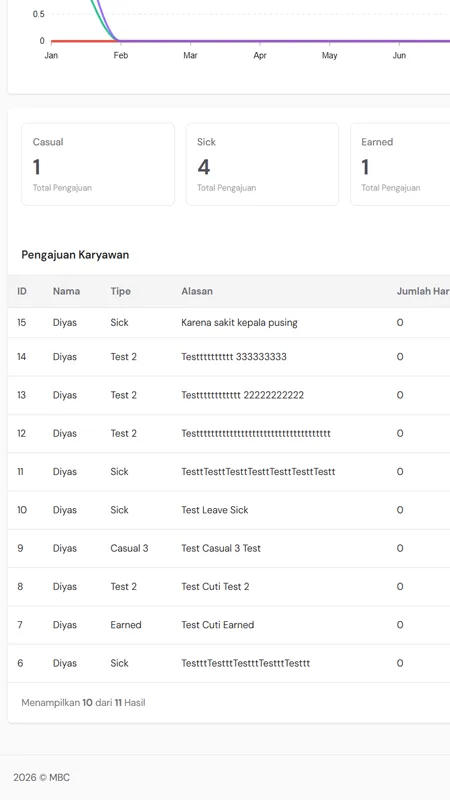Click 'Test Casual 3 Test' reason cell
This screenshot has width=450, height=800.
(221, 548)
